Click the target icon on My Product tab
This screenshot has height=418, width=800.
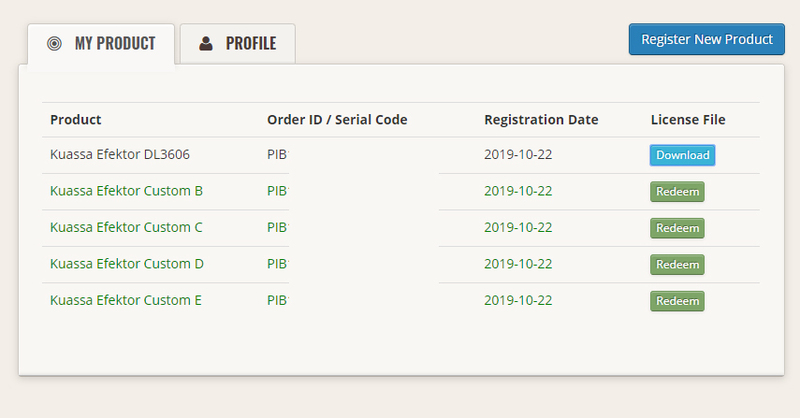(54, 44)
